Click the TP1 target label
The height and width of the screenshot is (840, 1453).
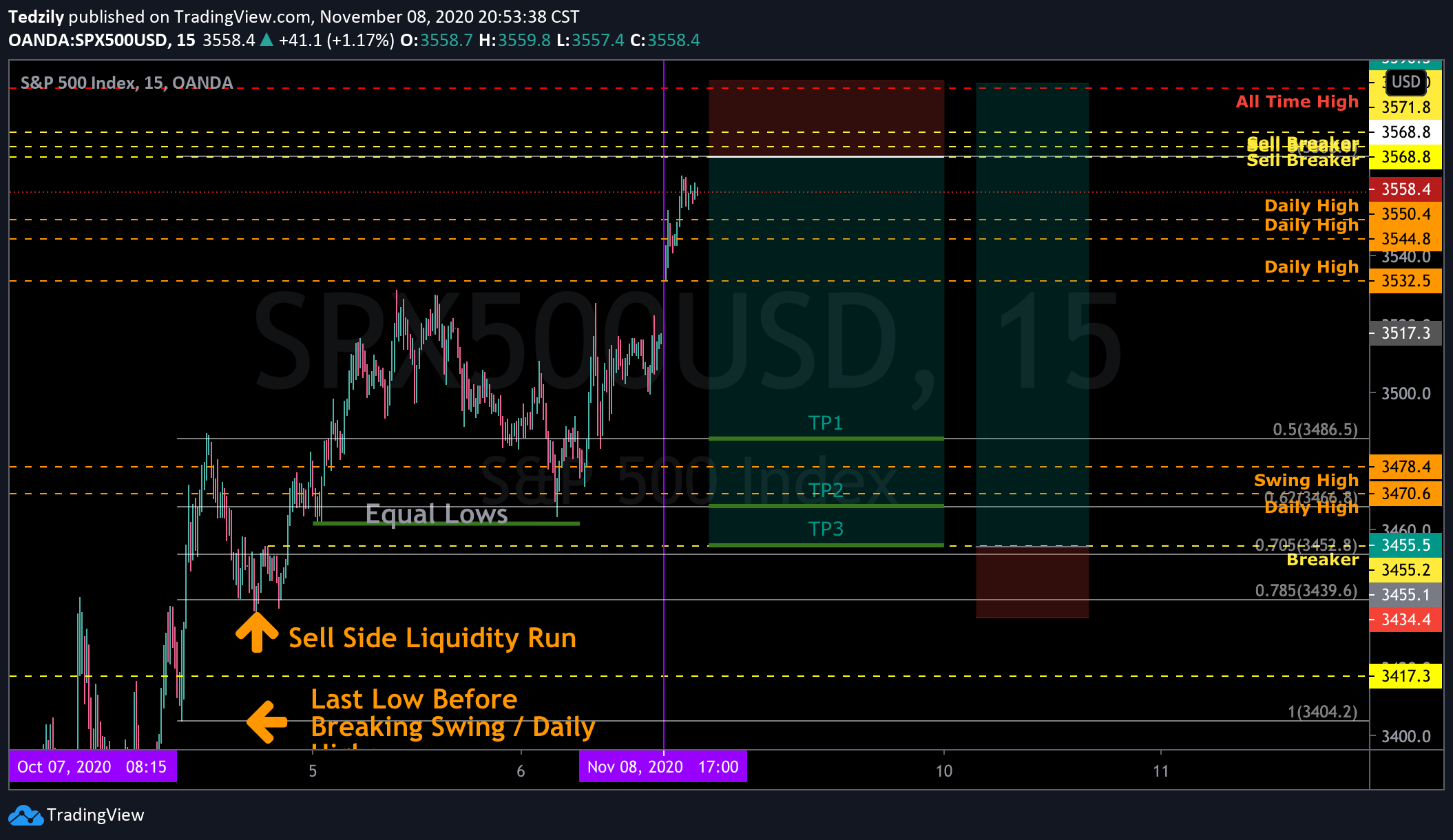pos(825,422)
